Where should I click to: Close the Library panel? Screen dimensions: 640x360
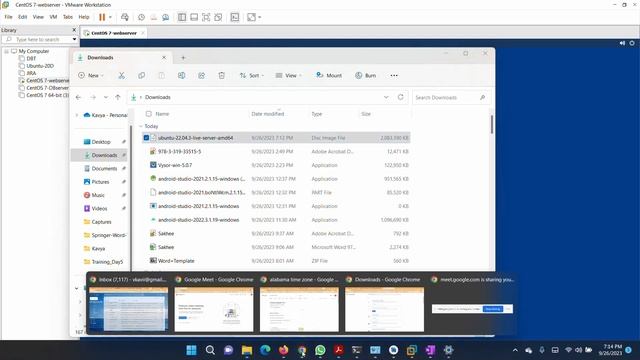[74, 30]
